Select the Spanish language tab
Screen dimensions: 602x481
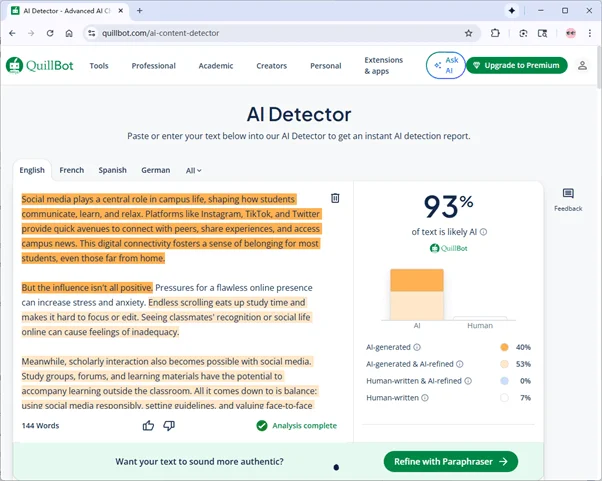pos(112,171)
